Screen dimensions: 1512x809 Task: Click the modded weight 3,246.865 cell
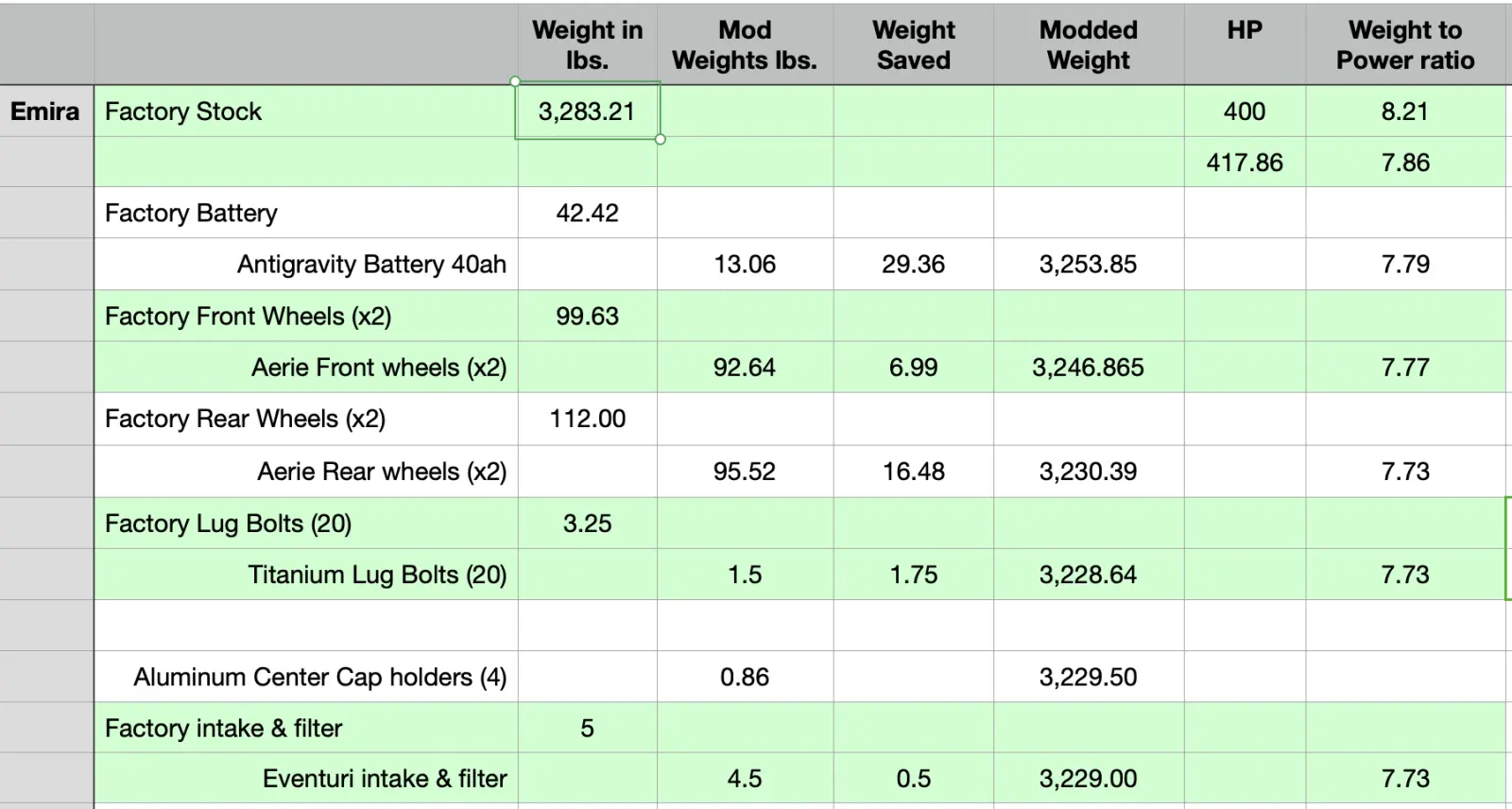[x=1088, y=368]
